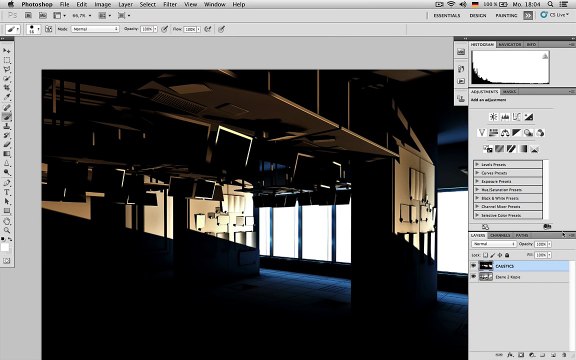
Task: Select the Zoom tool in the toolbox
Action: tap(7, 230)
